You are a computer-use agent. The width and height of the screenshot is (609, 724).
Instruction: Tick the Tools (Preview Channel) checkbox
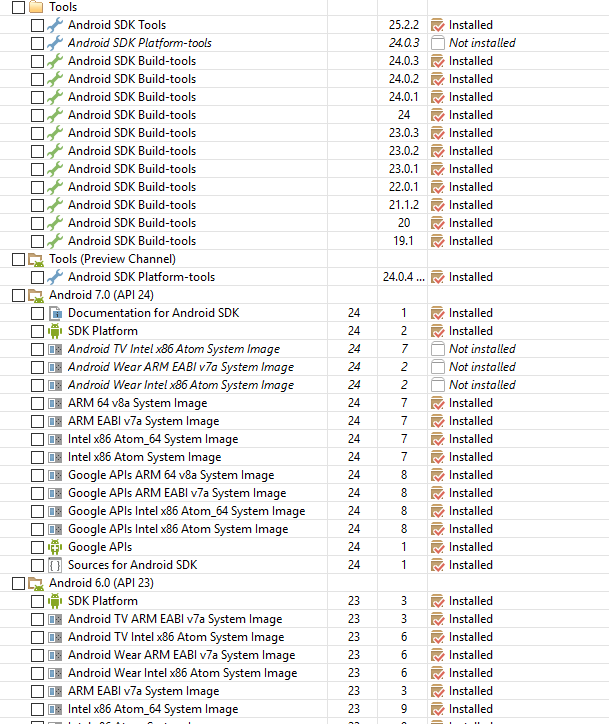tap(18, 259)
